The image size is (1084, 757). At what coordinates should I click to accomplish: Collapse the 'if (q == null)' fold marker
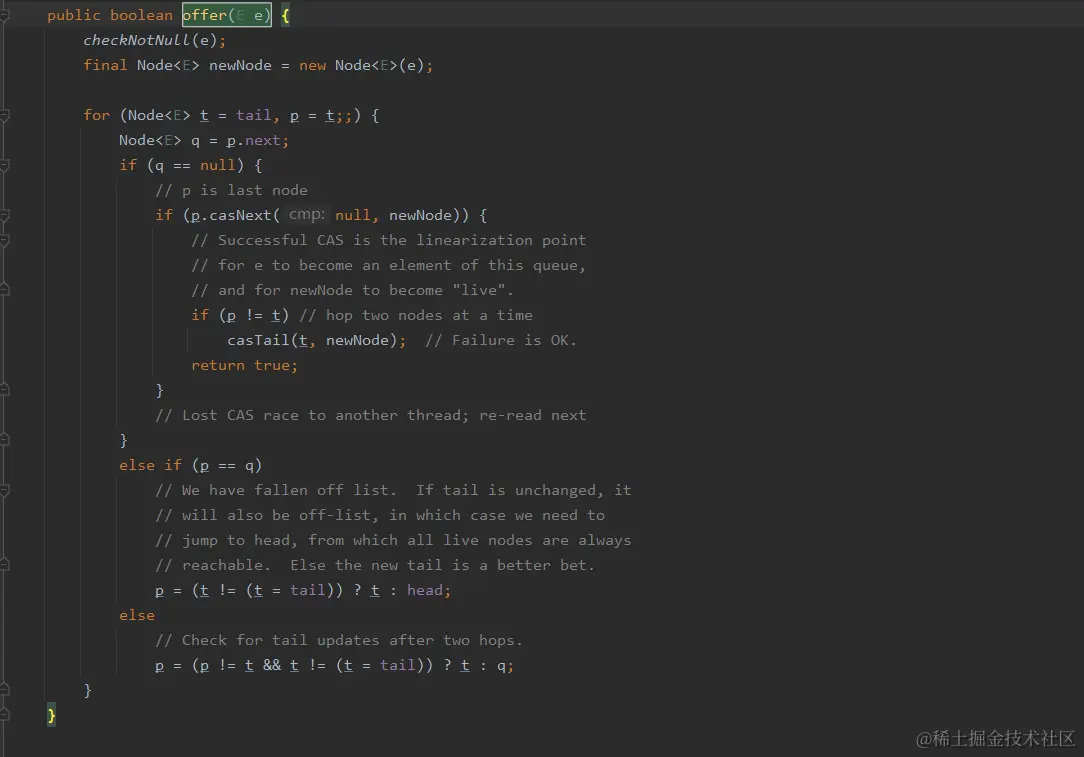(x=4, y=165)
